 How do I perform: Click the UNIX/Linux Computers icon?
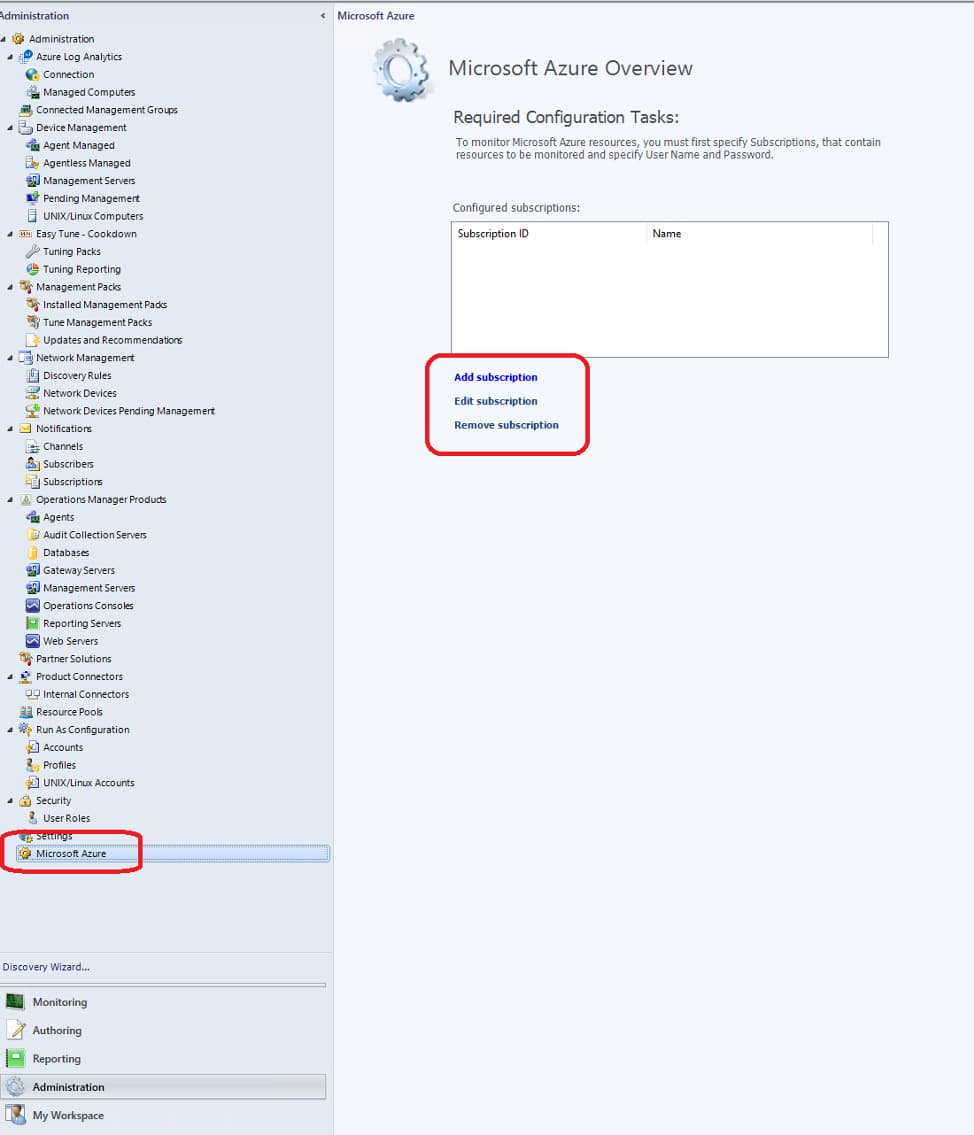click(32, 216)
